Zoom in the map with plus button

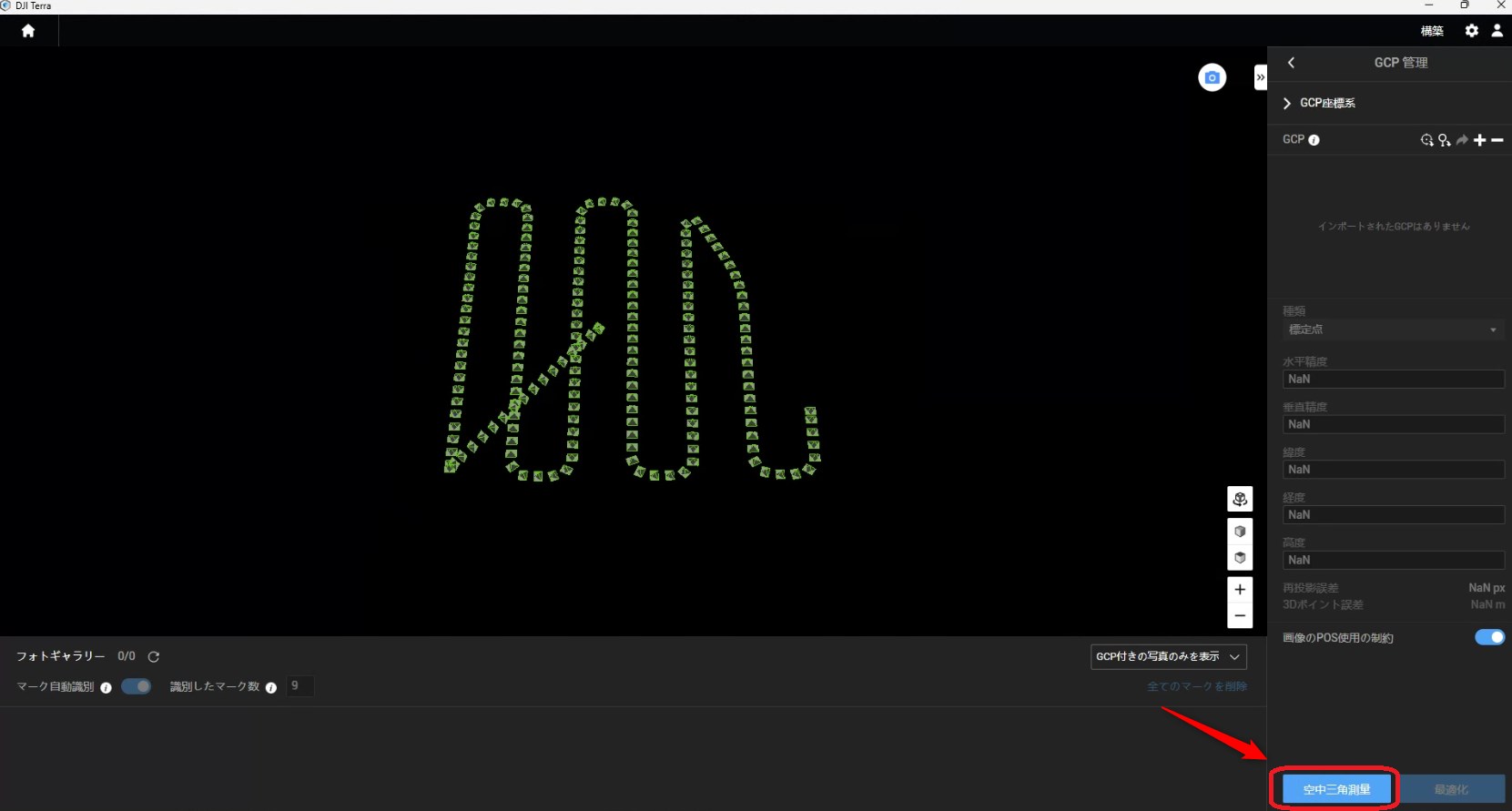pos(1240,590)
